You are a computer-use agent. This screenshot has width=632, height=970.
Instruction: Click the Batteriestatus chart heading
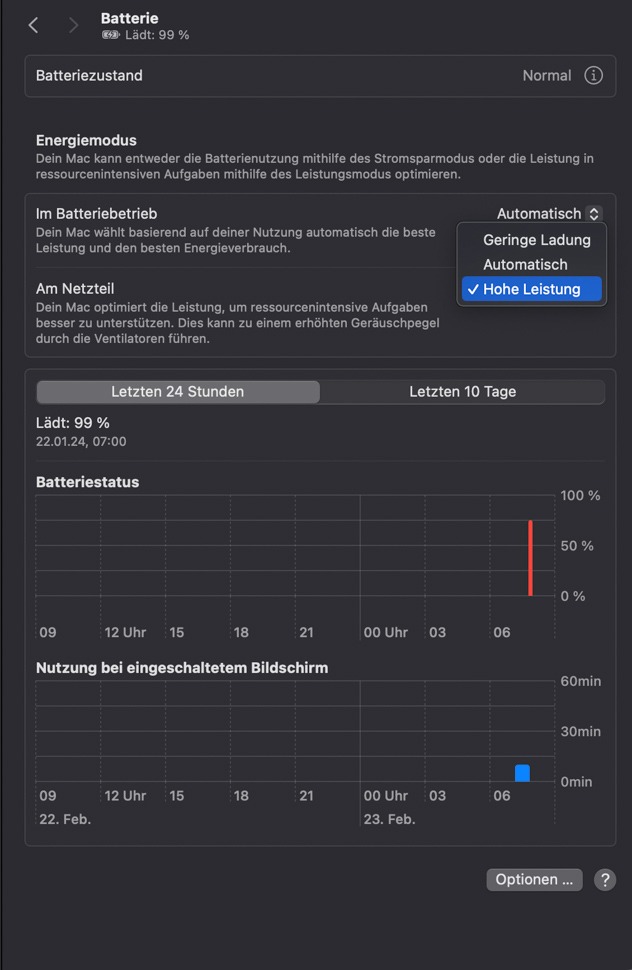87,482
